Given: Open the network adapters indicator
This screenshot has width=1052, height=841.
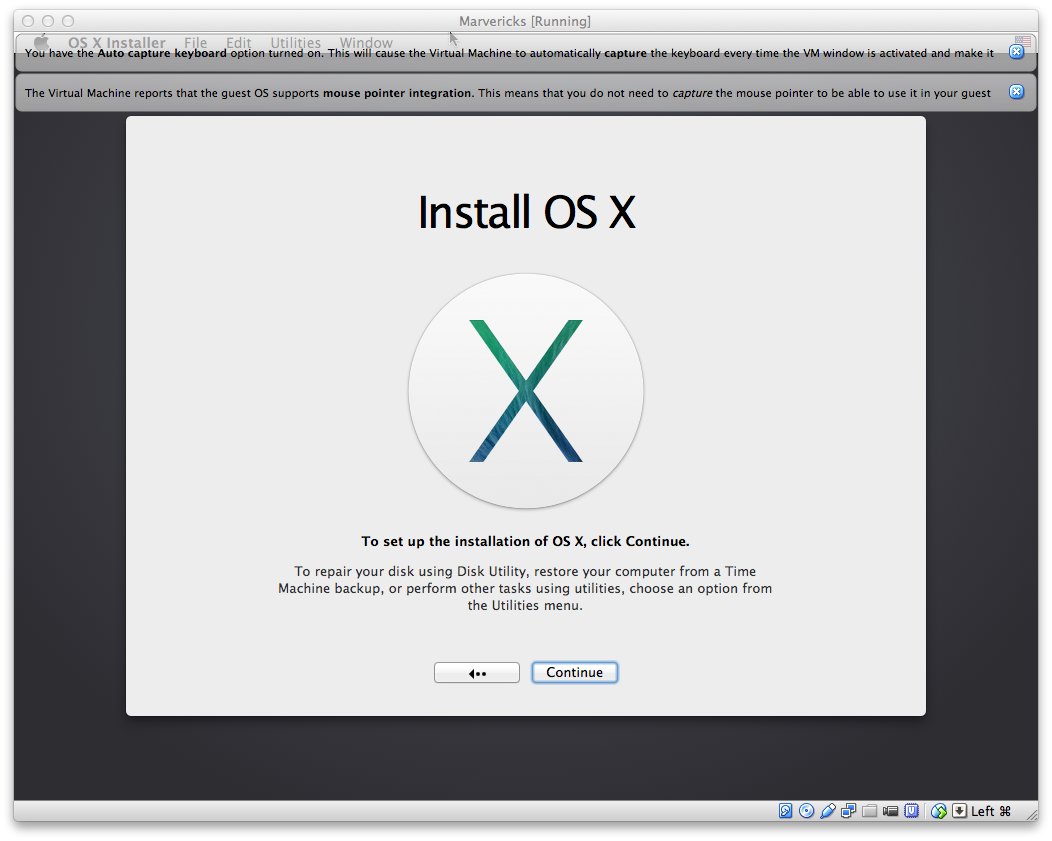Looking at the screenshot, I should point(849,811).
